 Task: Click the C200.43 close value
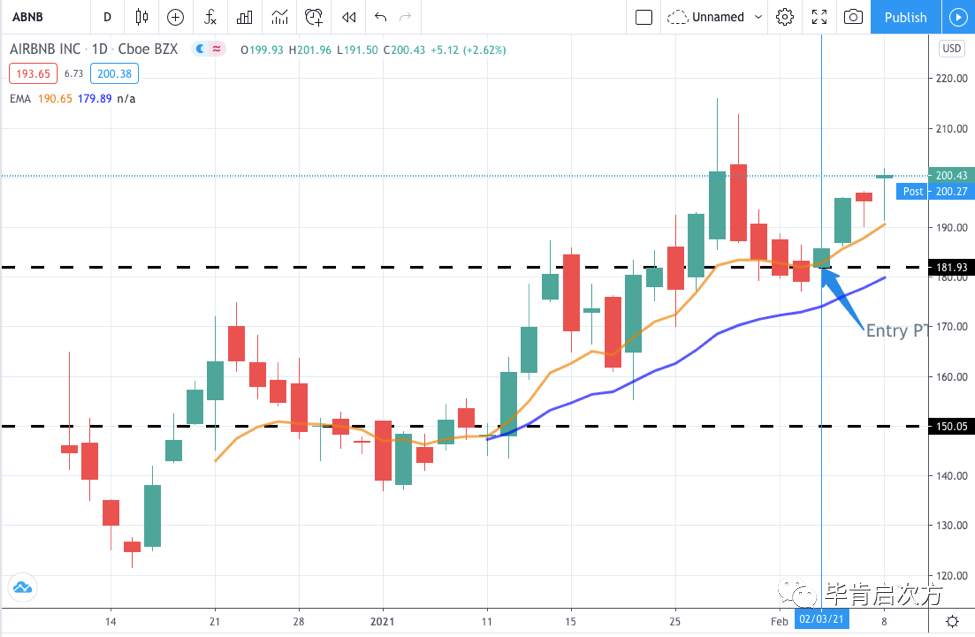404,50
